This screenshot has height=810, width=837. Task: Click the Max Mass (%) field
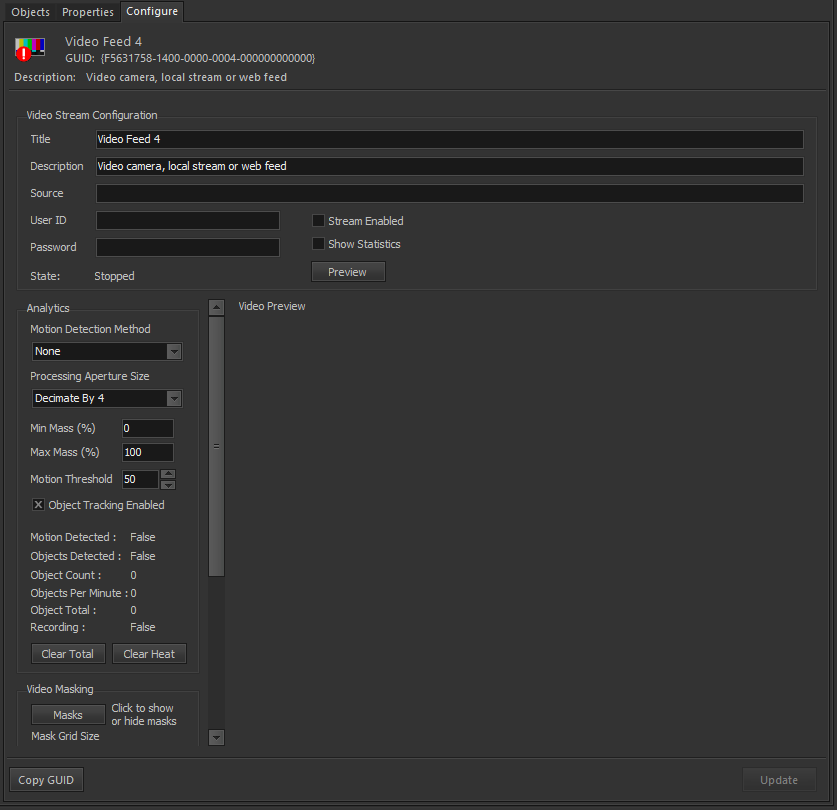click(x=148, y=452)
